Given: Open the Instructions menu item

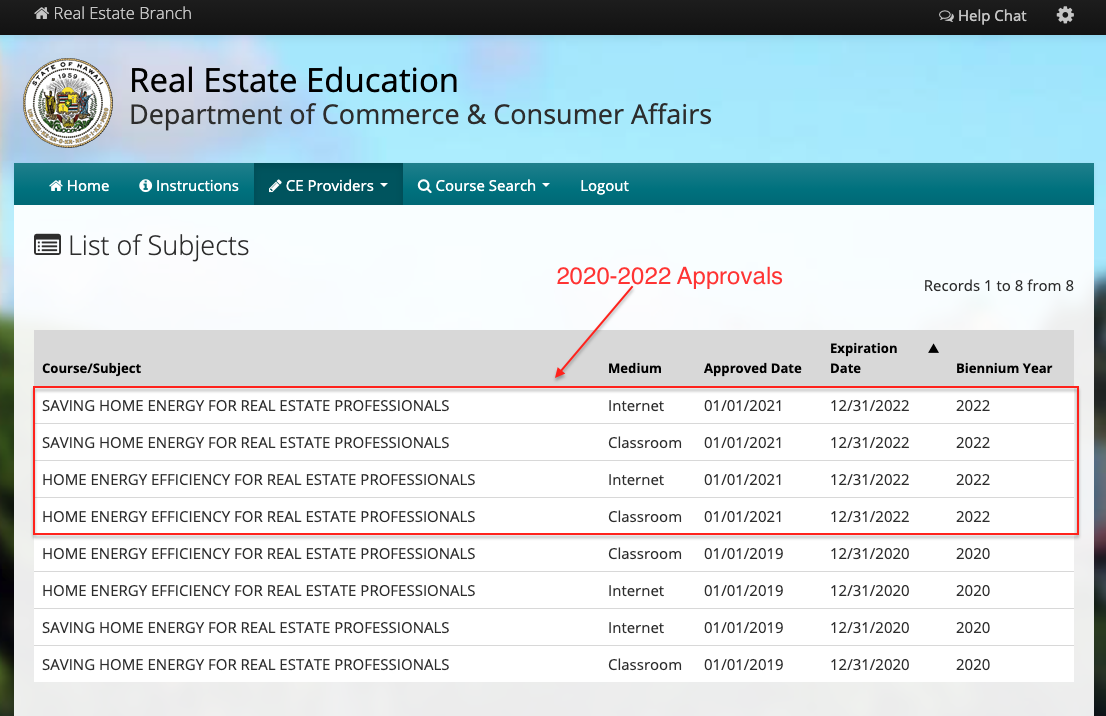Looking at the screenshot, I should (x=189, y=185).
